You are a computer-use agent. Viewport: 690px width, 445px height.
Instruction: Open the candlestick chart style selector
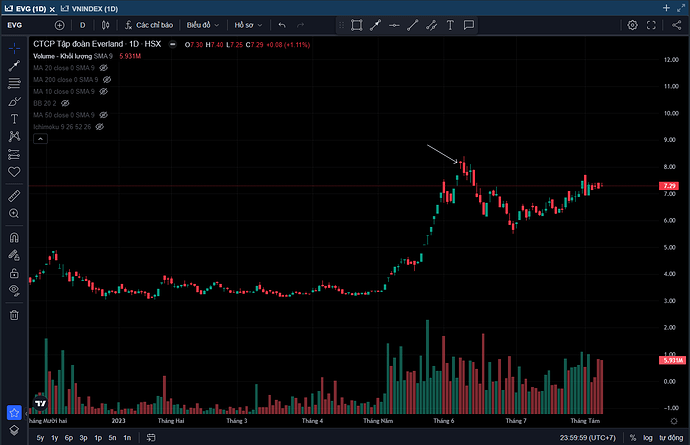coord(106,25)
